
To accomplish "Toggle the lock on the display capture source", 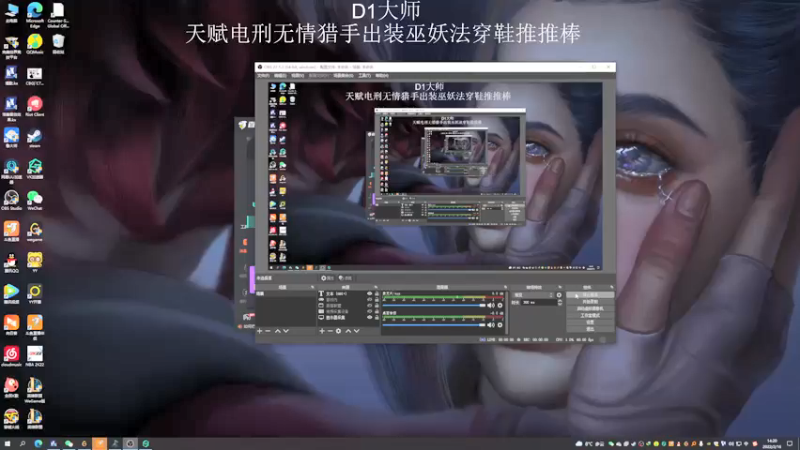I will [377, 317].
